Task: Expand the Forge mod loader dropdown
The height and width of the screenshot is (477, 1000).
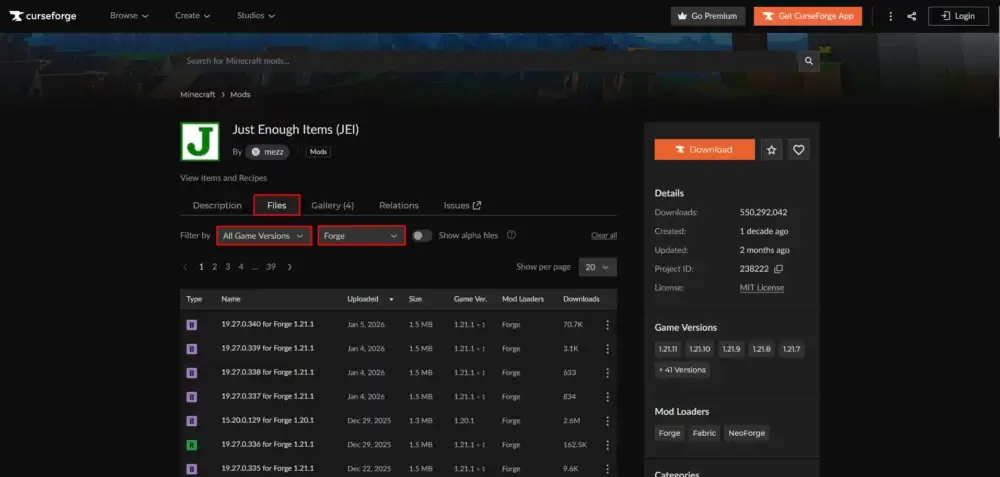Action: [361, 236]
